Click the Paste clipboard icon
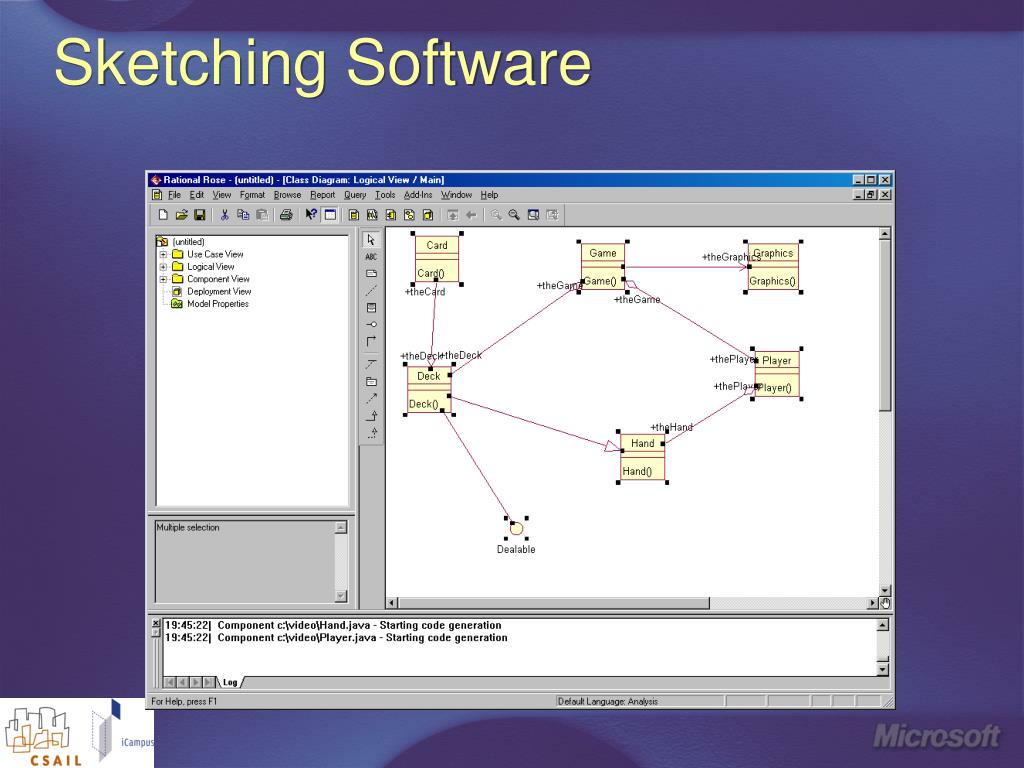Viewport: 1024px width, 768px height. (262, 215)
